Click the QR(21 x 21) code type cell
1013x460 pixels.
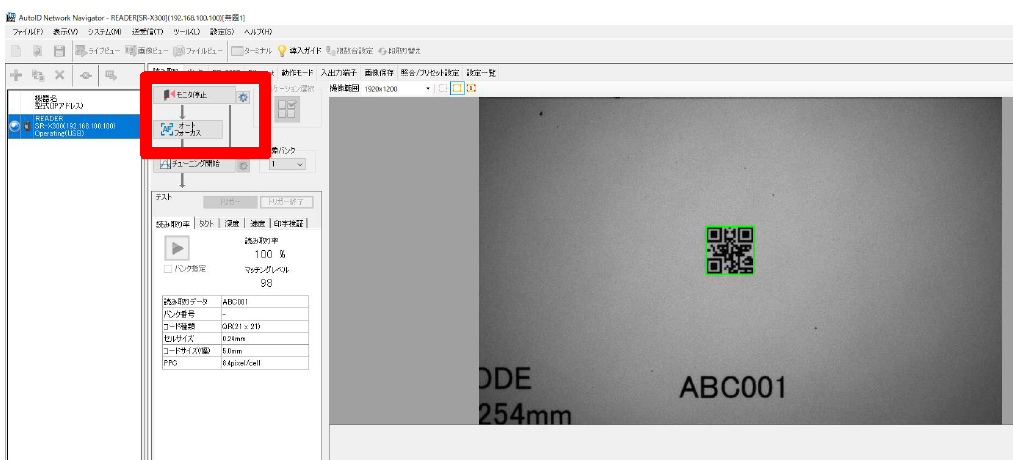264,326
